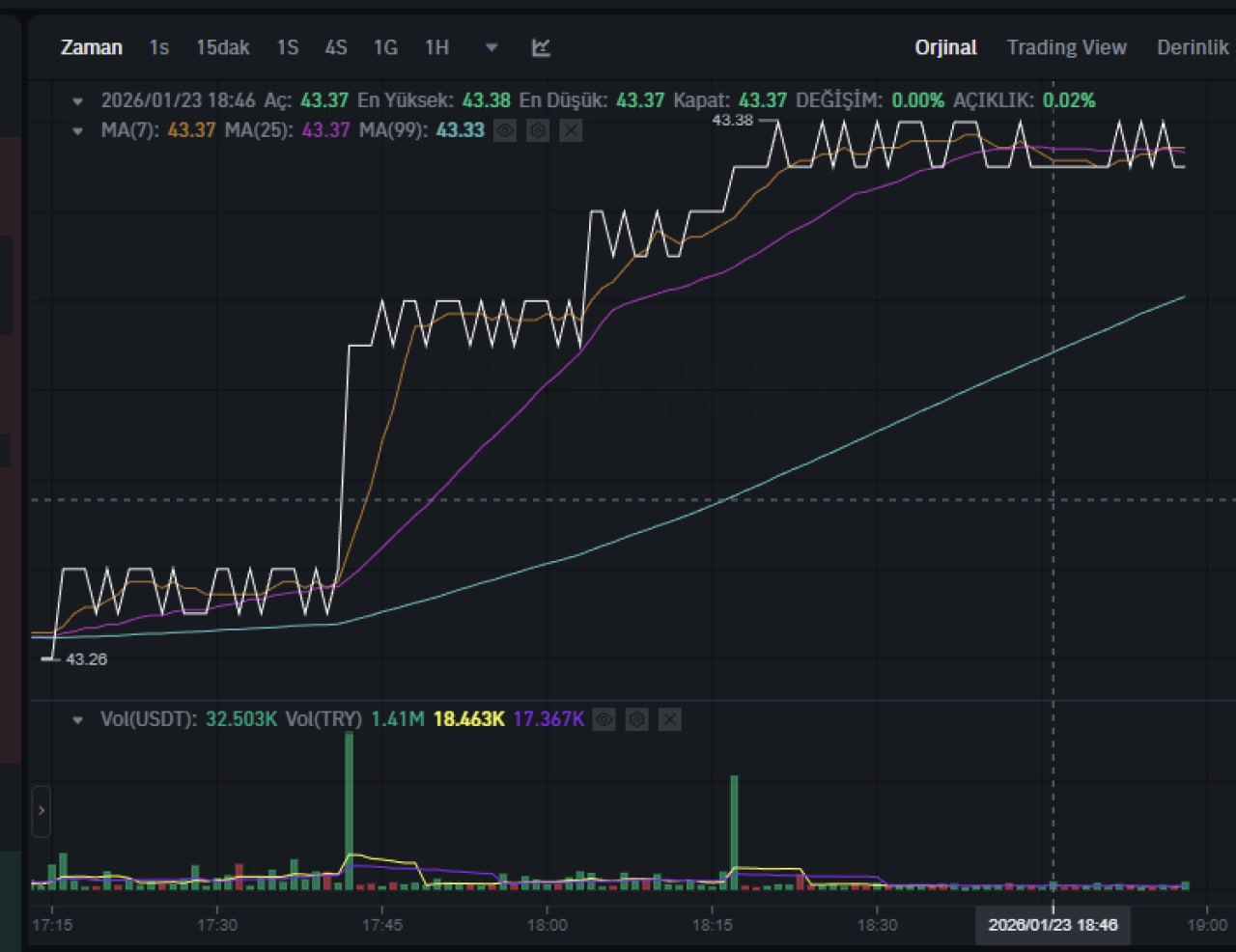Collapse the MA indicator row arrow

point(78,130)
